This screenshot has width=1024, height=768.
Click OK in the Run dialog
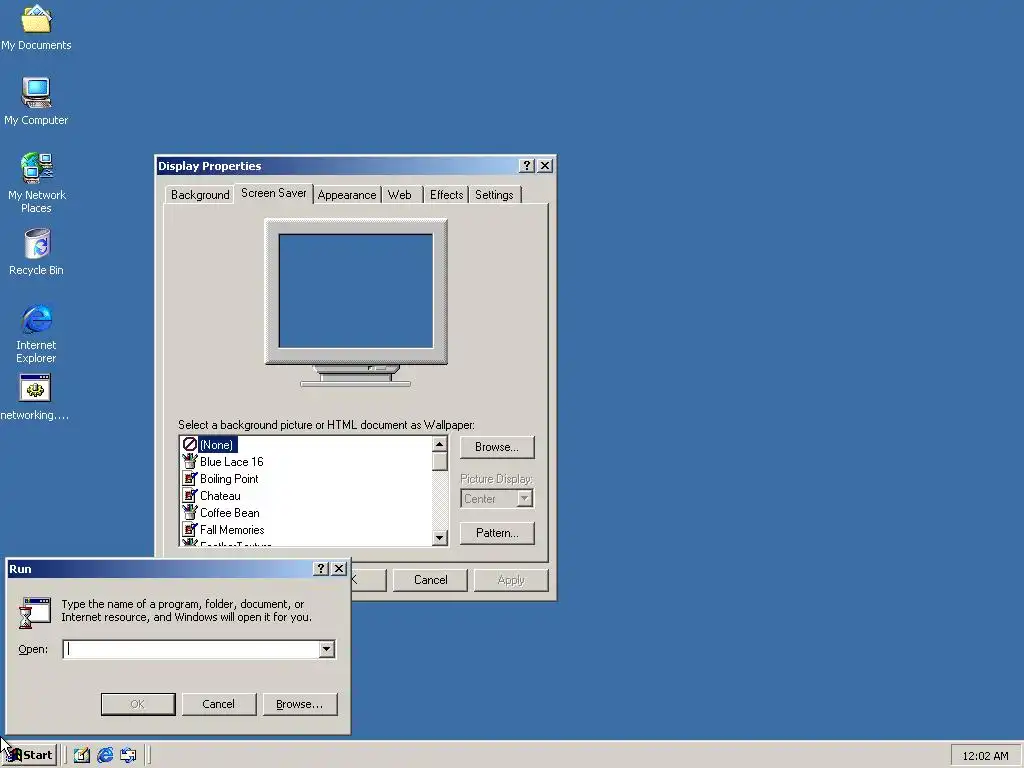[x=138, y=704]
